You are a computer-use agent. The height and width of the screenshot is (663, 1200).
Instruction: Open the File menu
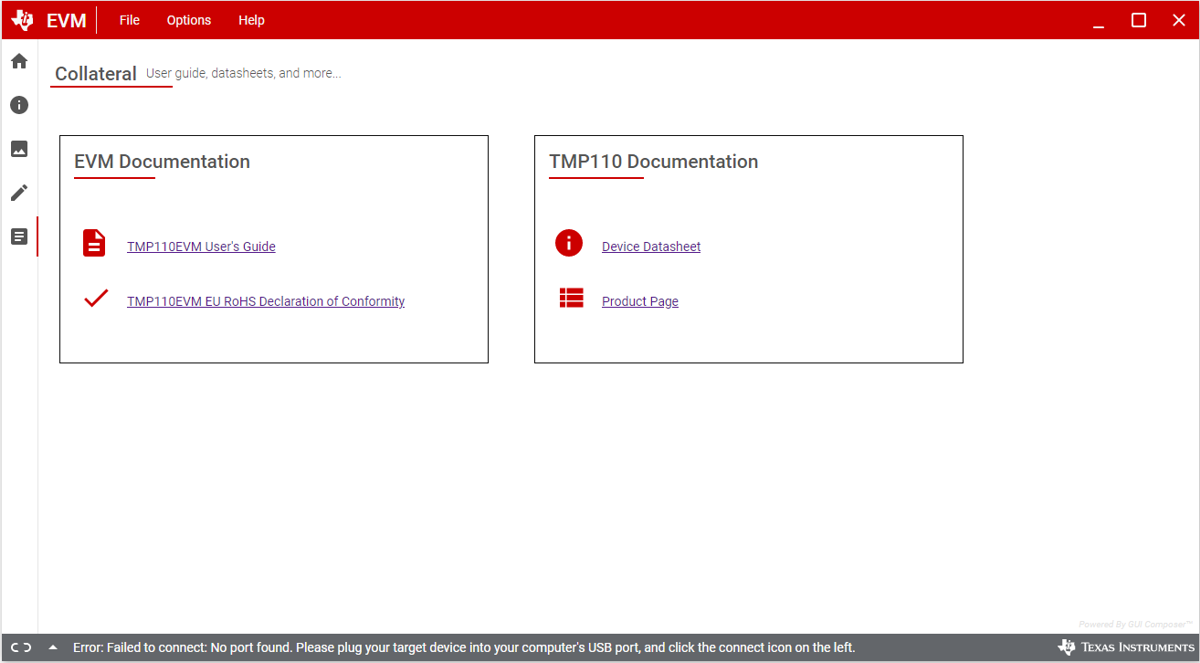[129, 20]
